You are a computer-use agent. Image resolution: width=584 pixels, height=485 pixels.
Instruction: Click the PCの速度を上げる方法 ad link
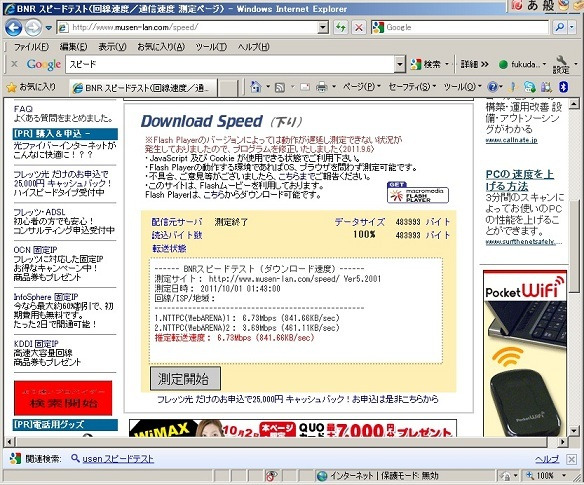pos(520,180)
